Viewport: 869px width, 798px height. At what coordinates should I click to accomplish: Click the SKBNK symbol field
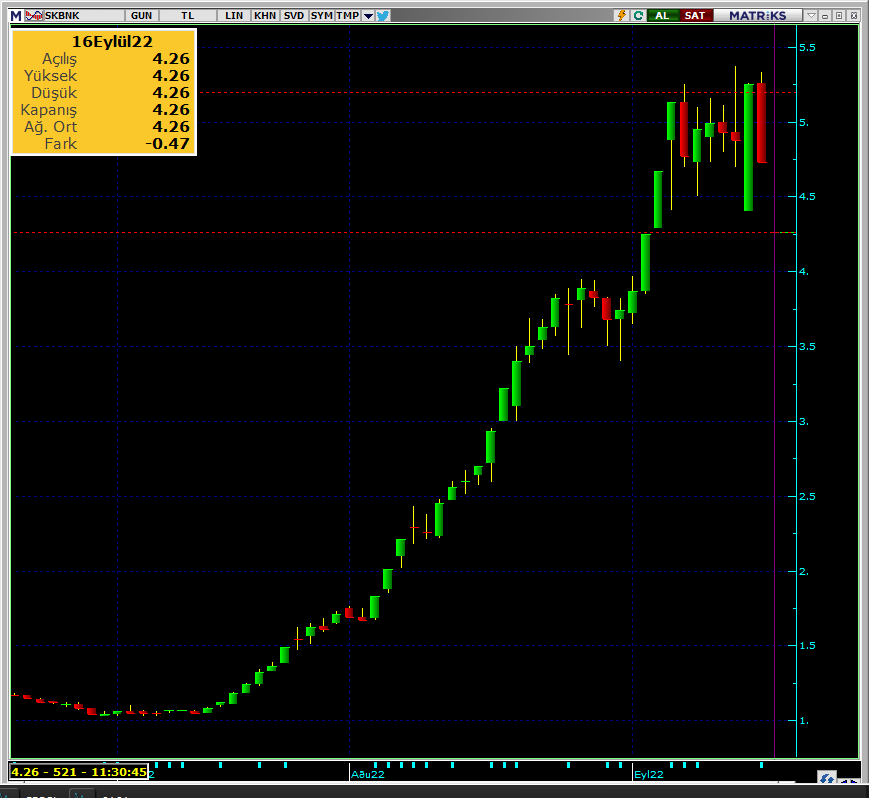click(x=83, y=16)
